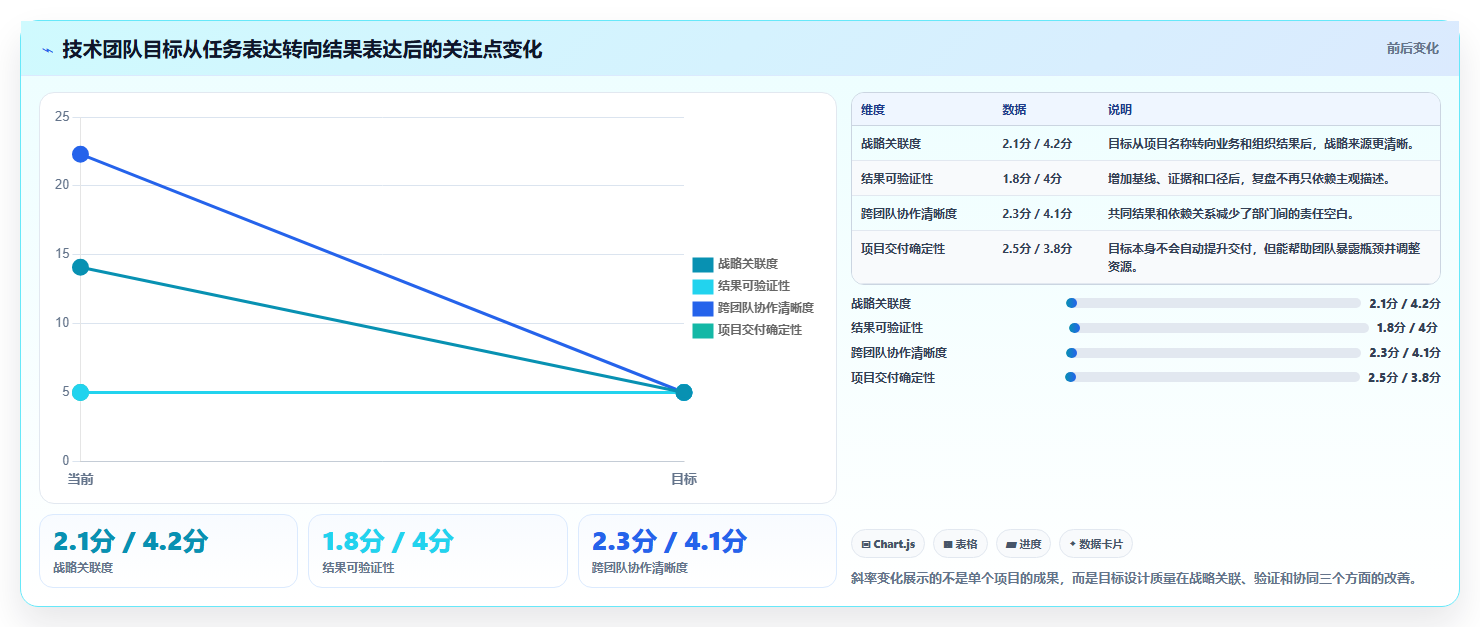Click the 项目交付确定性 progress bar
The height and width of the screenshot is (627, 1480).
pyautogui.click(x=1212, y=378)
